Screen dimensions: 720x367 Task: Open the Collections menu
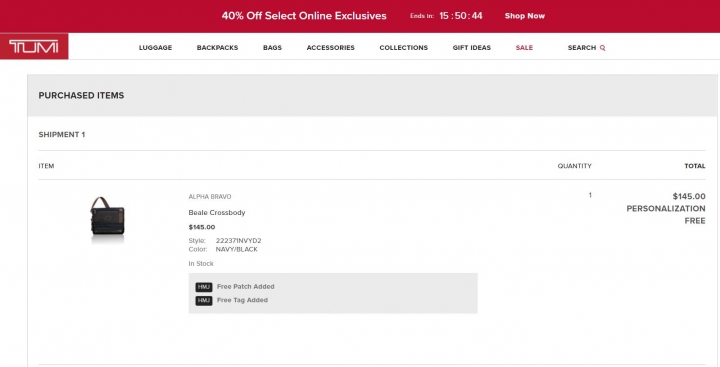pyautogui.click(x=404, y=48)
